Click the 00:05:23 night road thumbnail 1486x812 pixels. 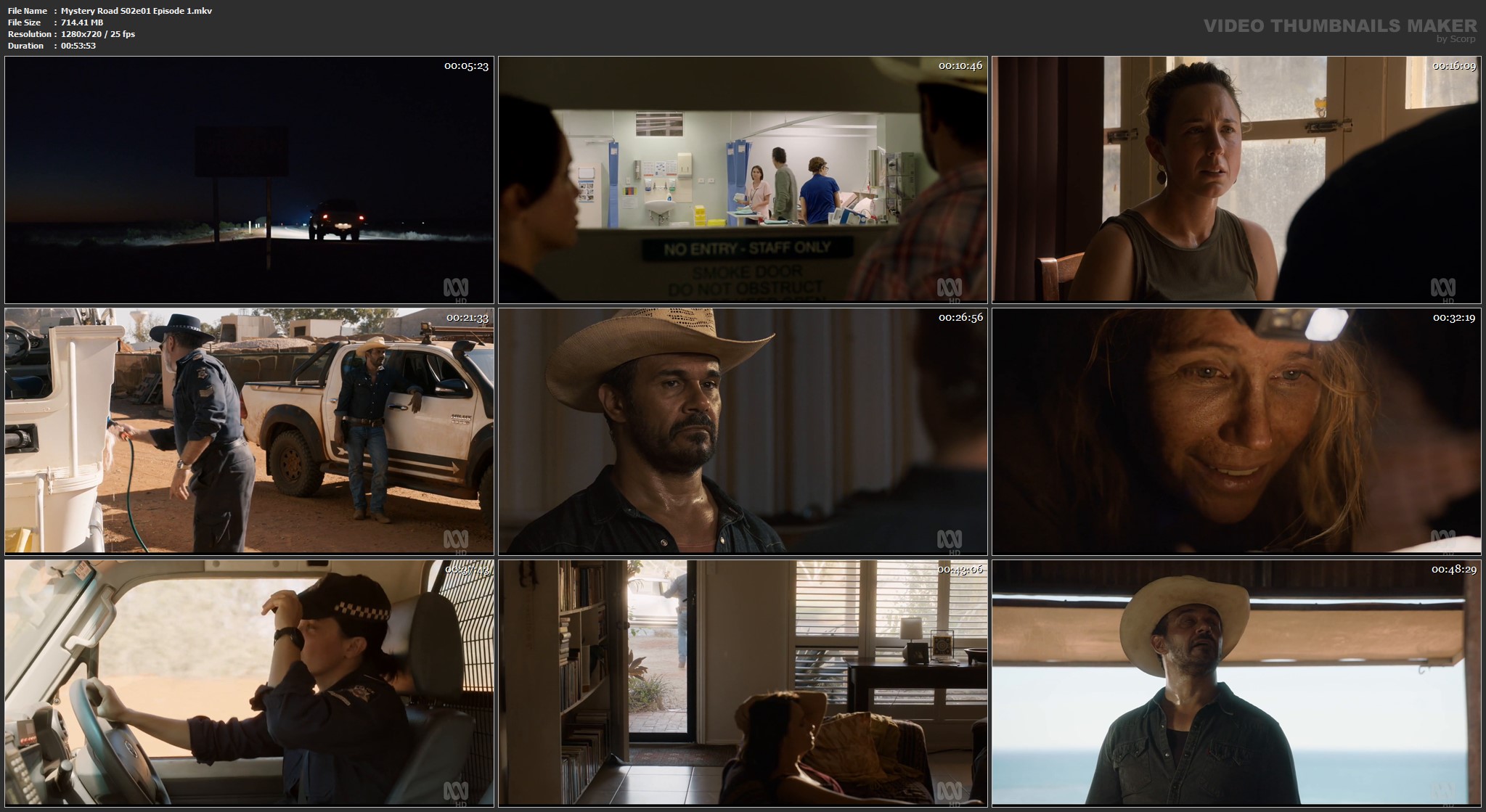click(249, 179)
